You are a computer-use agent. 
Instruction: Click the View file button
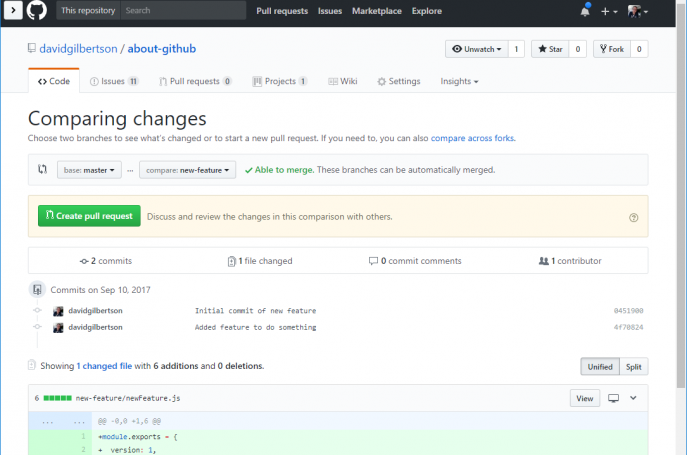pos(584,398)
